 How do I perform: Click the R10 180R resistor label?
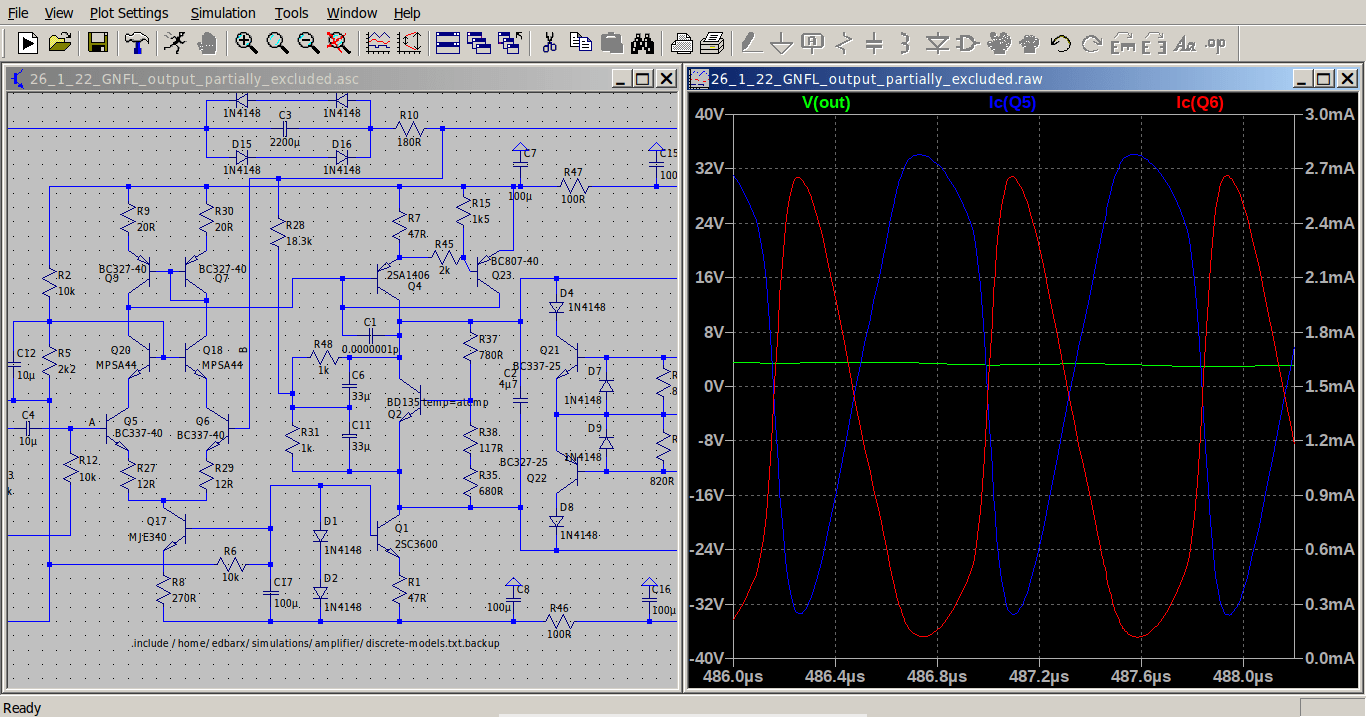(408, 141)
